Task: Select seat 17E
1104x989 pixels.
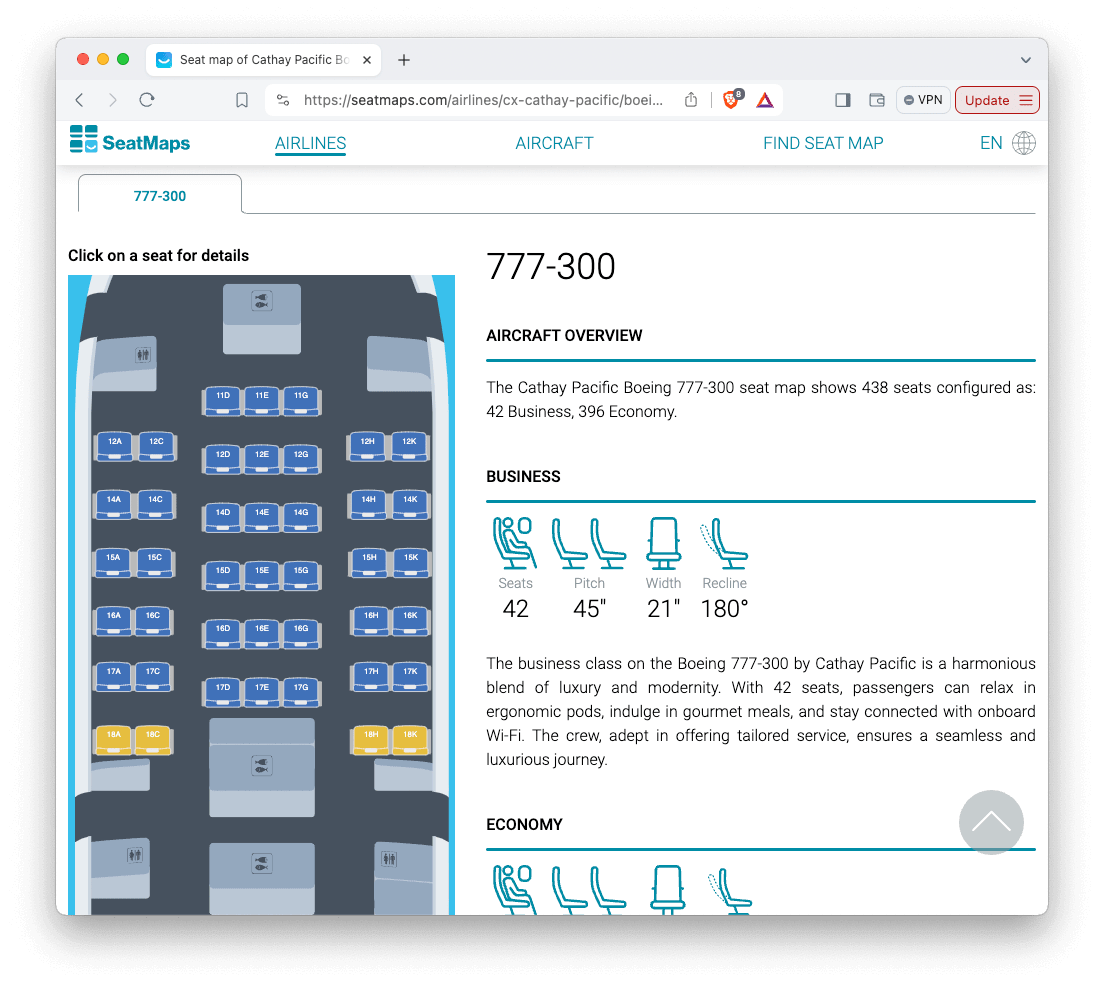Action: tap(262, 693)
